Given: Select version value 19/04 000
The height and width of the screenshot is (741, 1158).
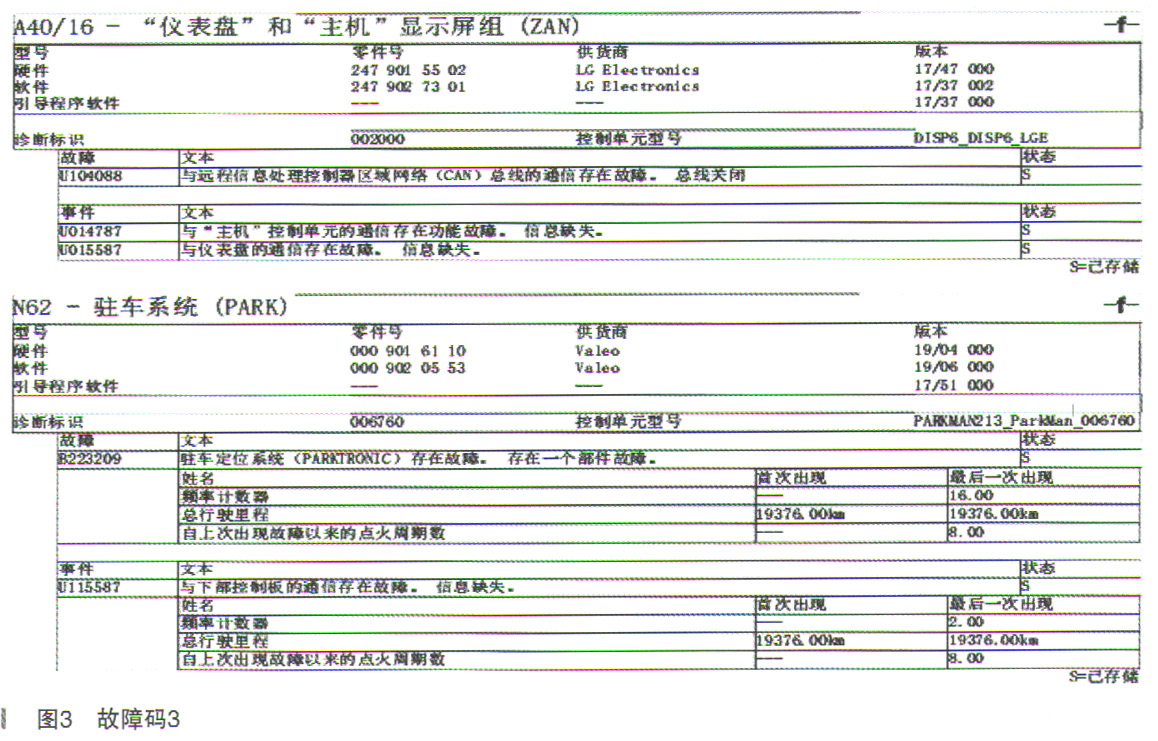Looking at the screenshot, I should pos(954,349).
